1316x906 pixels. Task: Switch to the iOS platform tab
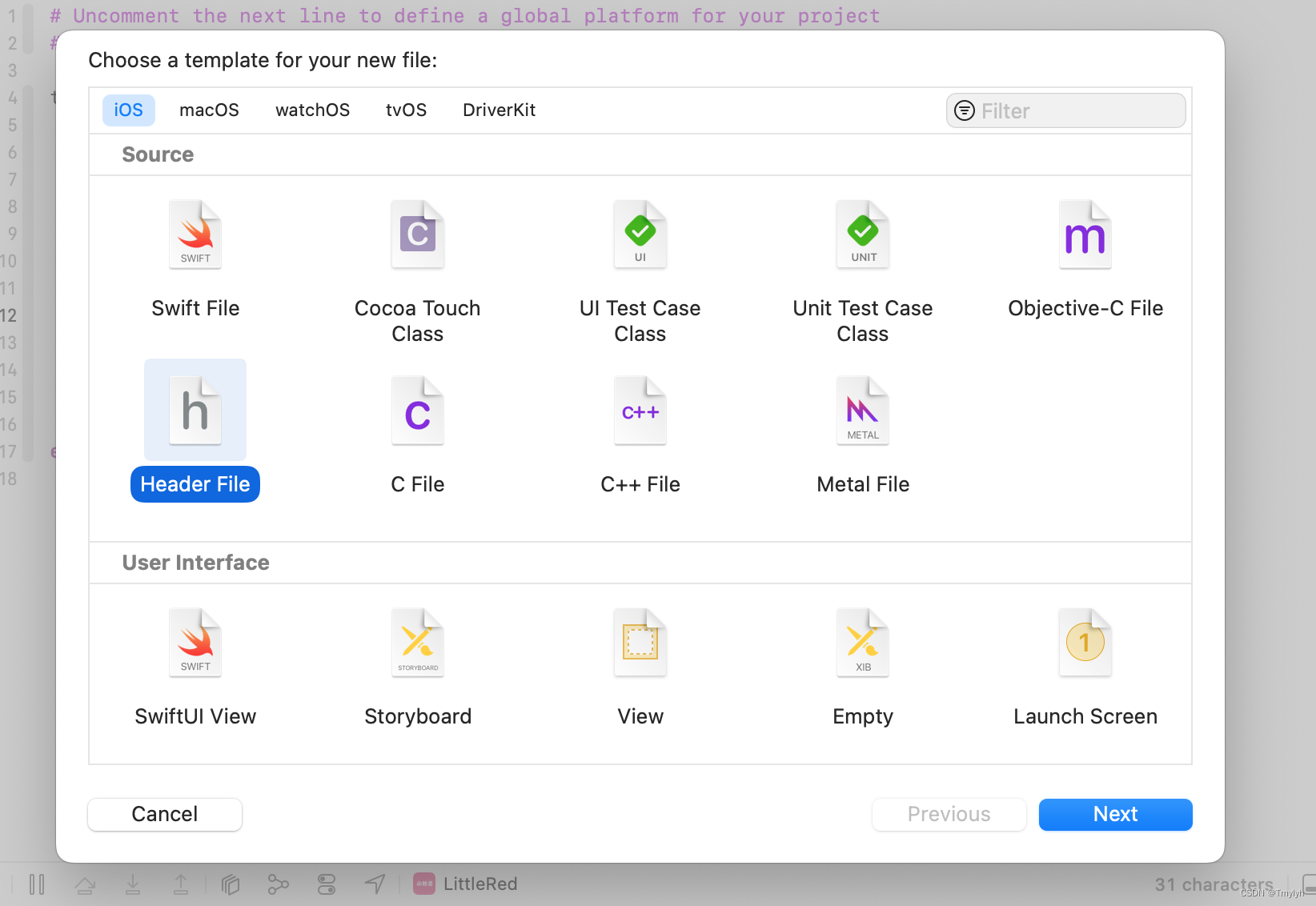[129, 110]
